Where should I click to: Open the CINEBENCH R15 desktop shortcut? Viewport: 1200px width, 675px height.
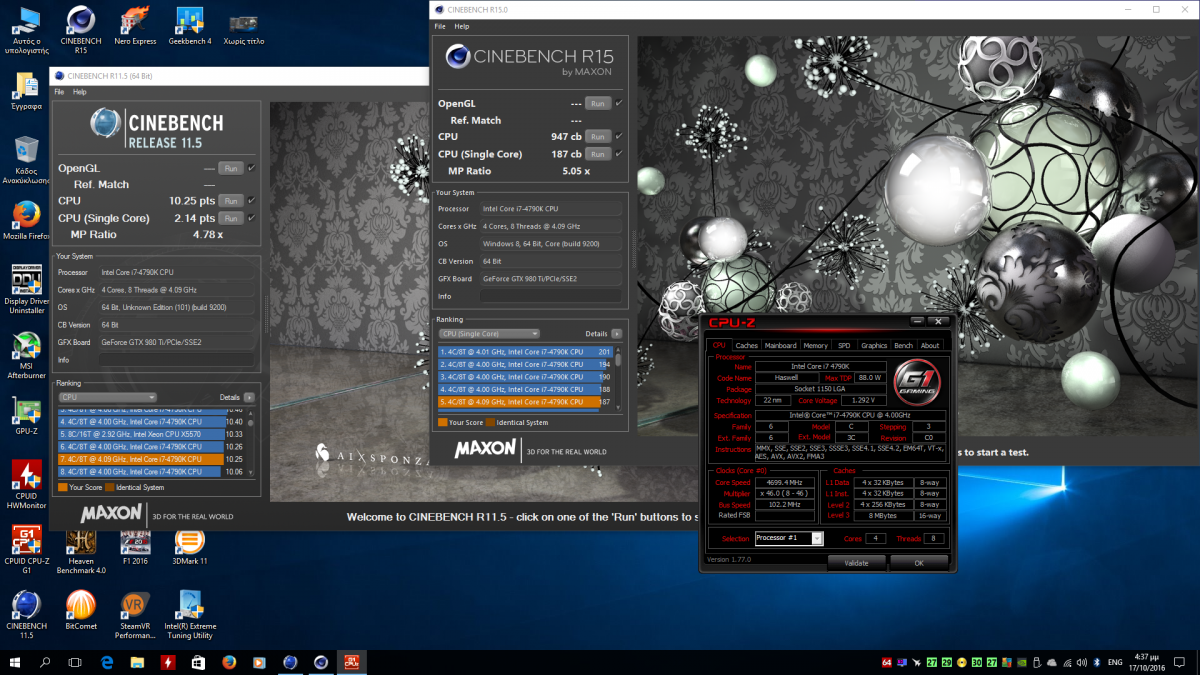click(80, 26)
